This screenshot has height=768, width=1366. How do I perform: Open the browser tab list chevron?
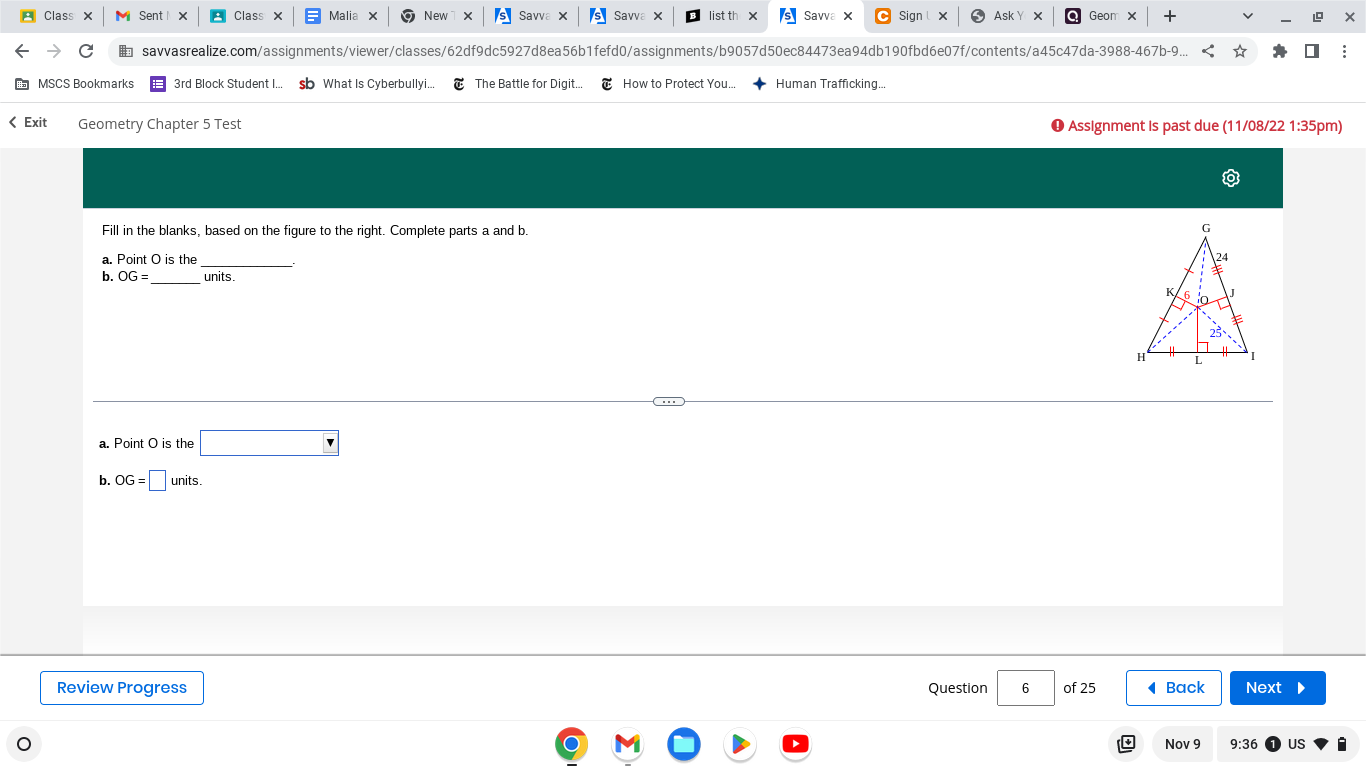(x=1247, y=16)
